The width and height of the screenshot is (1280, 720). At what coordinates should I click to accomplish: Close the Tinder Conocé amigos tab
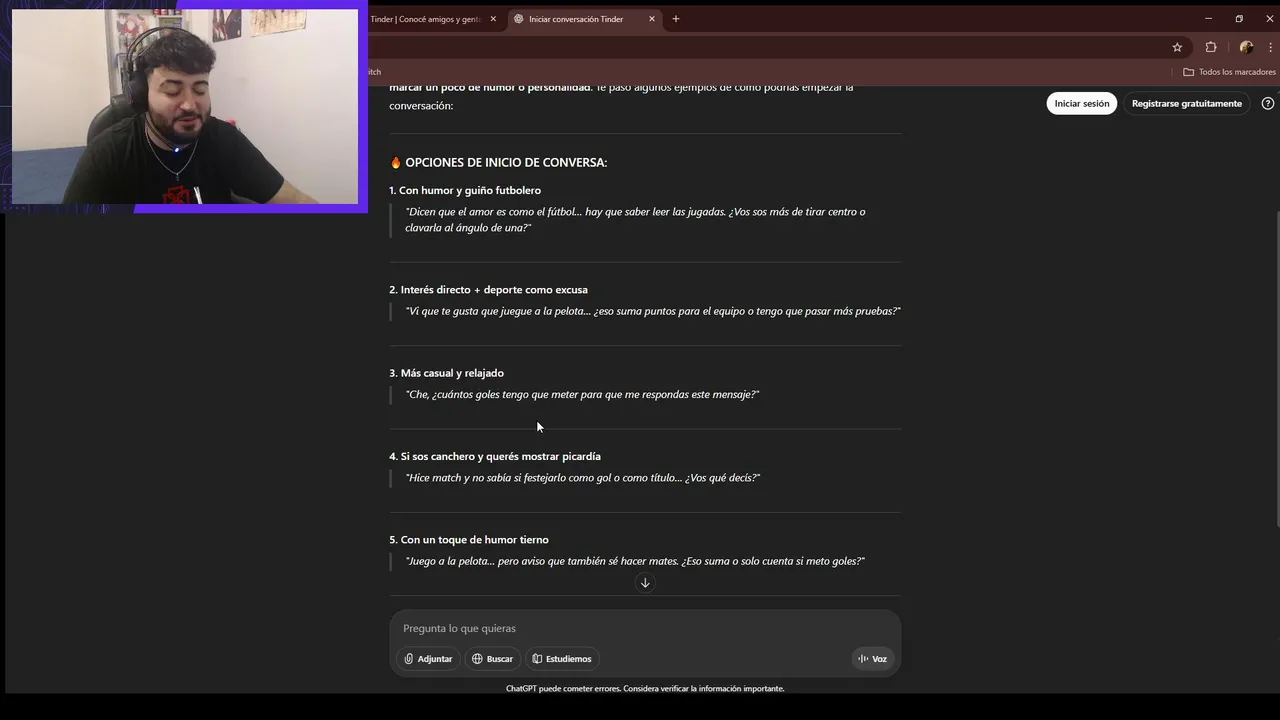click(x=493, y=19)
